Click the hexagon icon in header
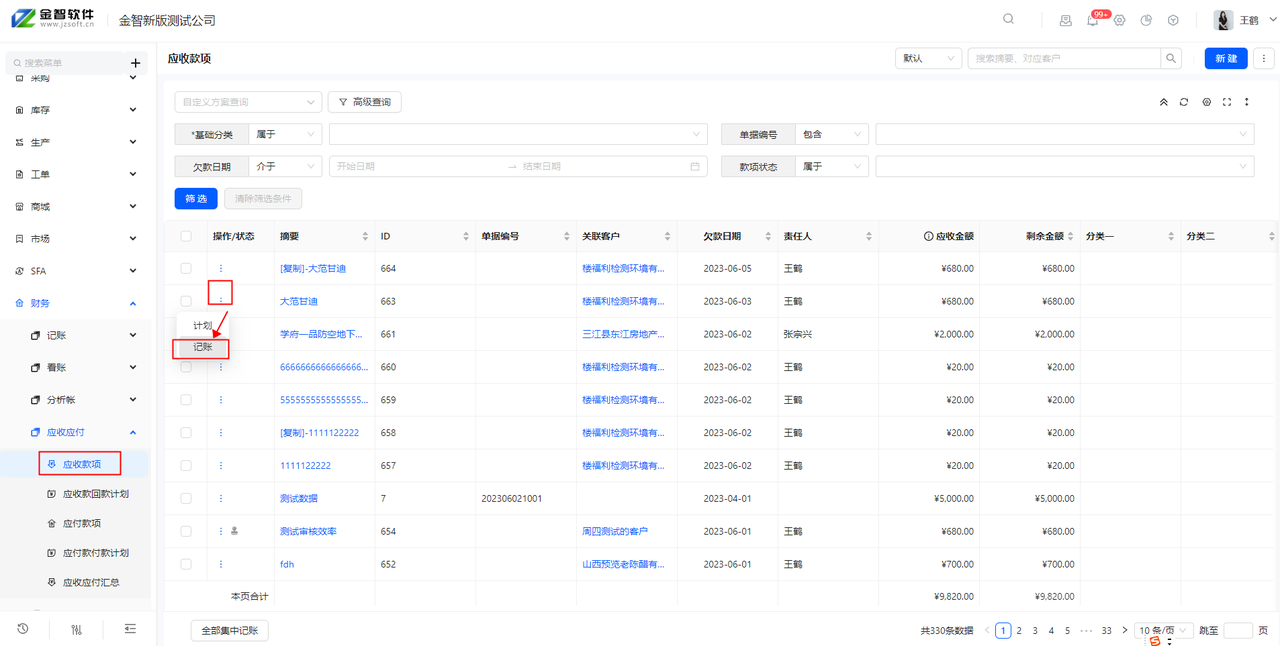Viewport: 1280px width, 646px height. 1173,20
